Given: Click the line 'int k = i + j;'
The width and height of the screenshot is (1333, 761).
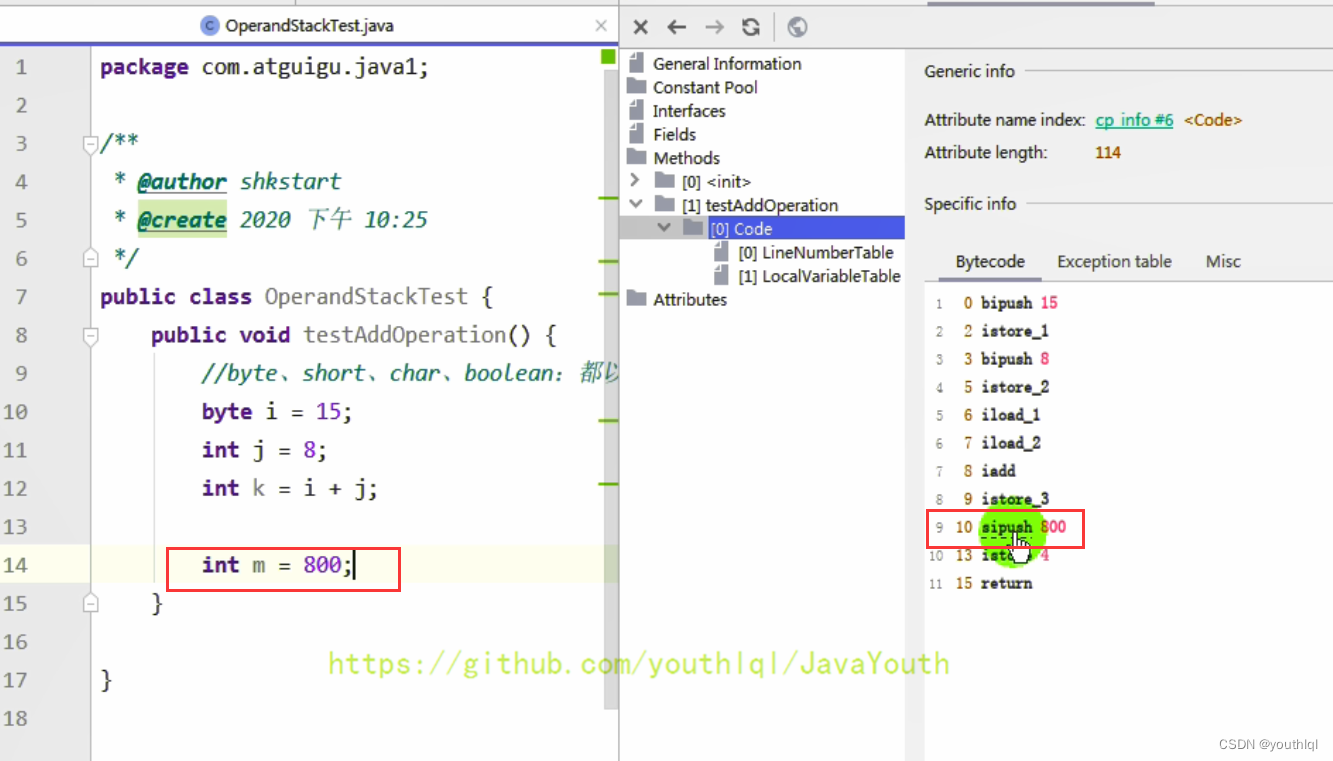Looking at the screenshot, I should click(290, 488).
